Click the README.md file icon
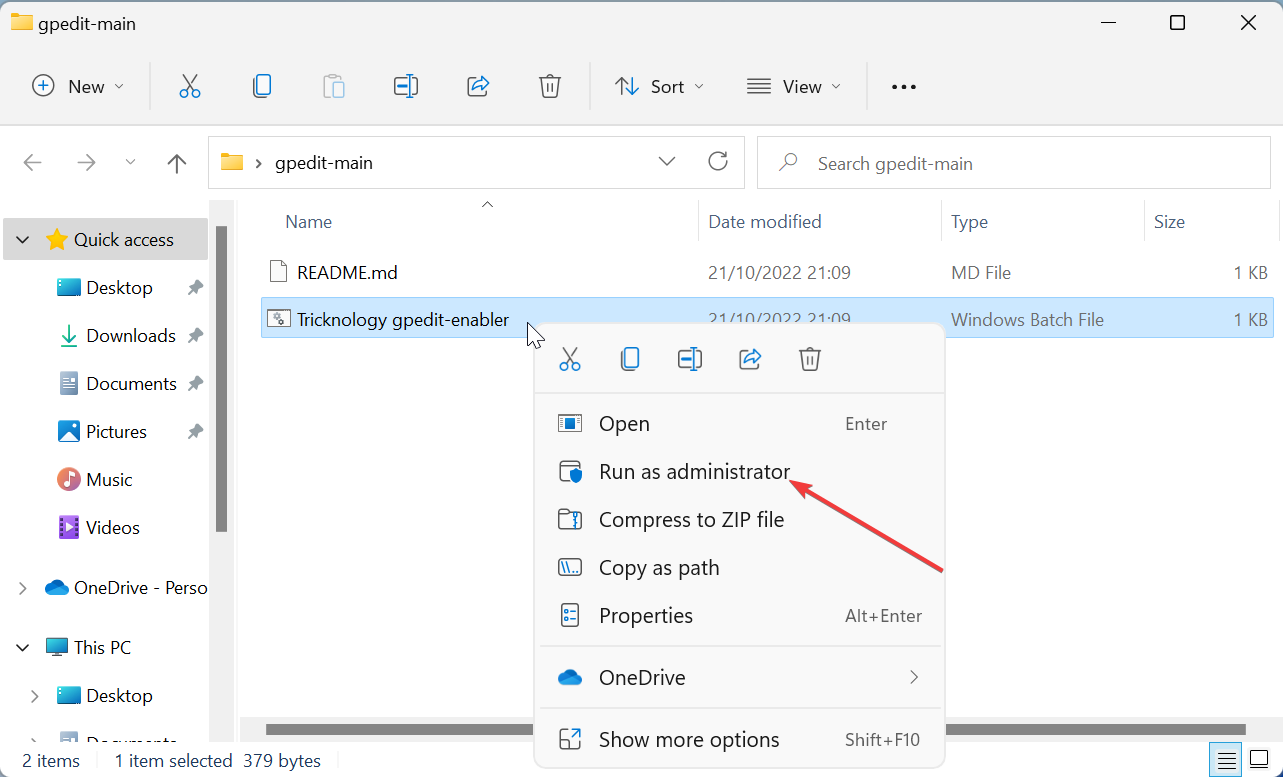1283x777 pixels. coord(279,272)
